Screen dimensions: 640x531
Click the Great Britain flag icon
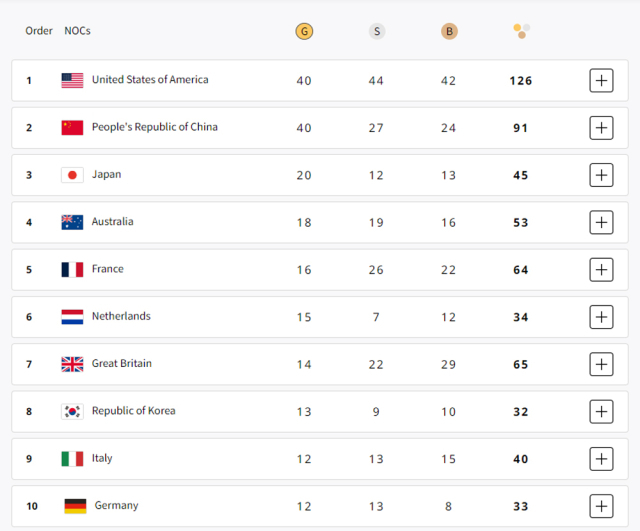[72, 364]
